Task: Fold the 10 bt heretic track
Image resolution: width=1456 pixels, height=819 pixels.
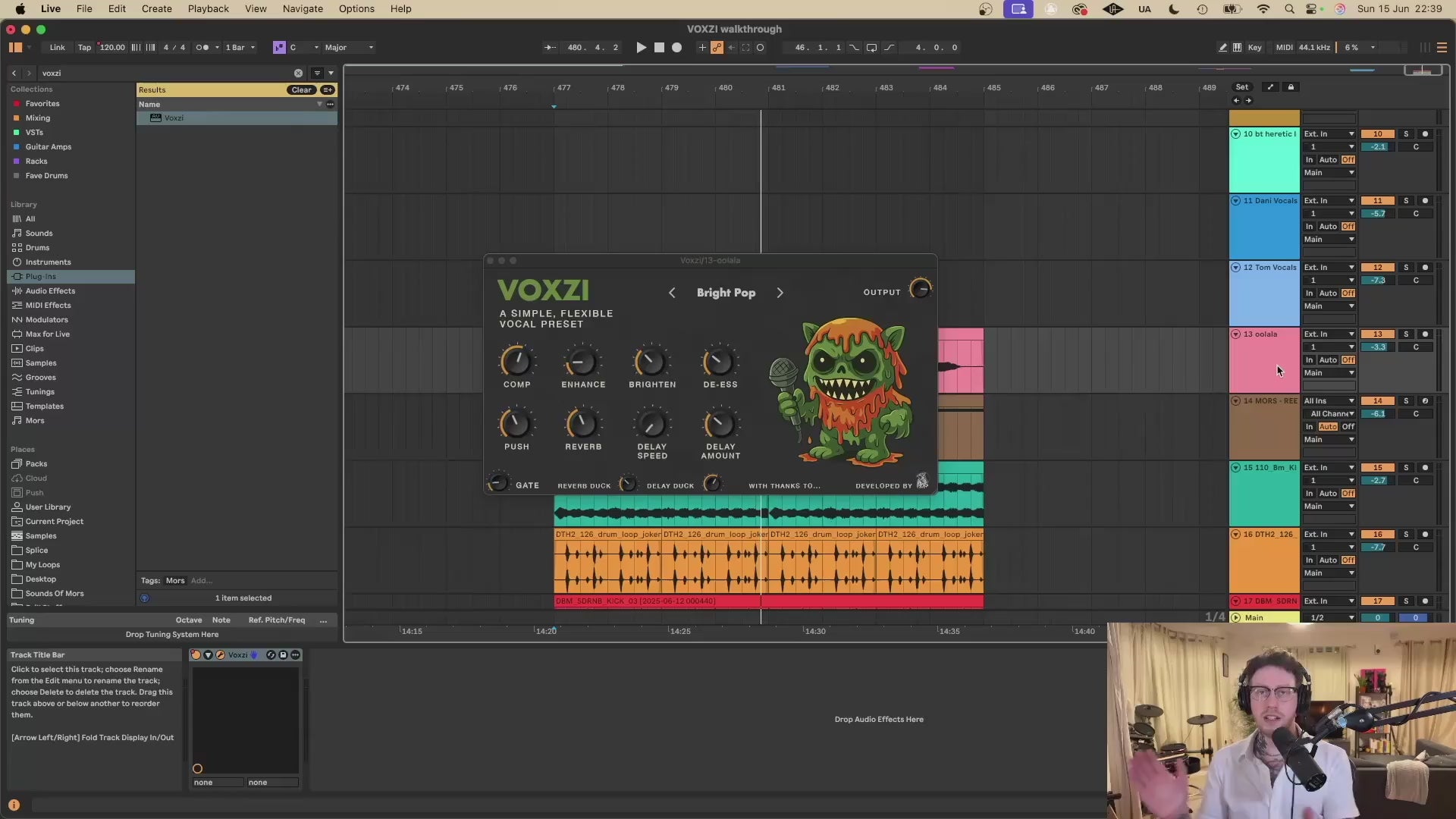Action: pyautogui.click(x=1236, y=134)
